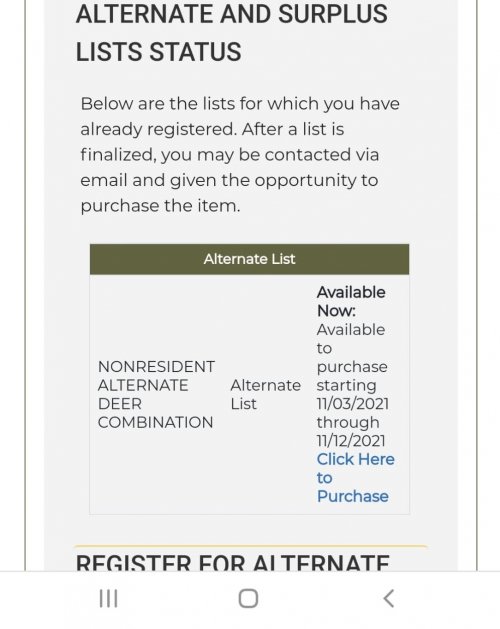
Task: Click the partial 'REGISTER FOR ALTERNATE' heading
Action: [233, 562]
